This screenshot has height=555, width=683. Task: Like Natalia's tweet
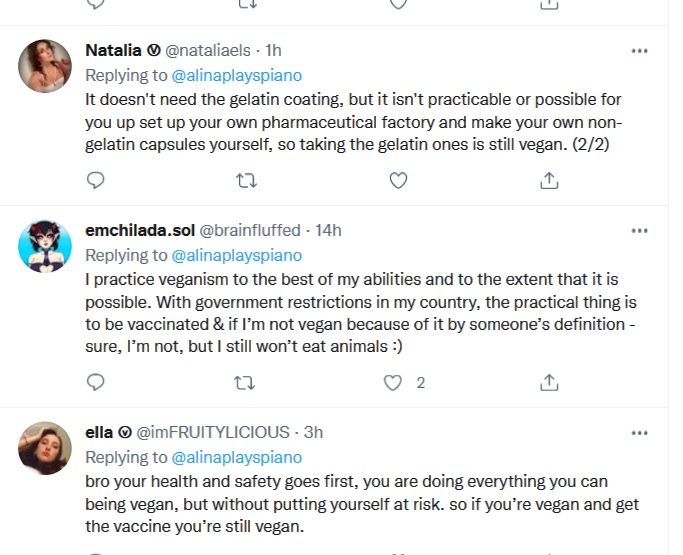click(x=398, y=180)
